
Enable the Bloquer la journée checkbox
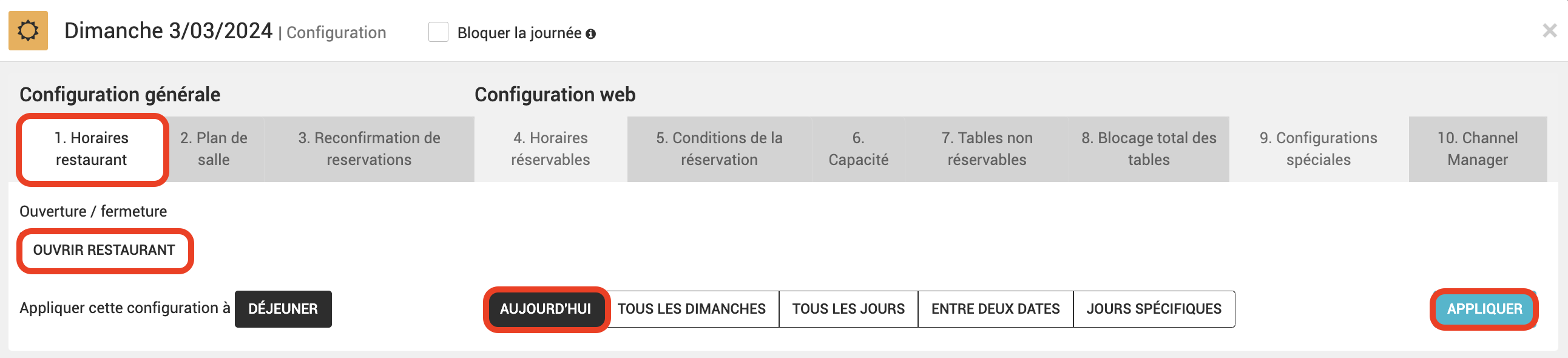click(438, 32)
